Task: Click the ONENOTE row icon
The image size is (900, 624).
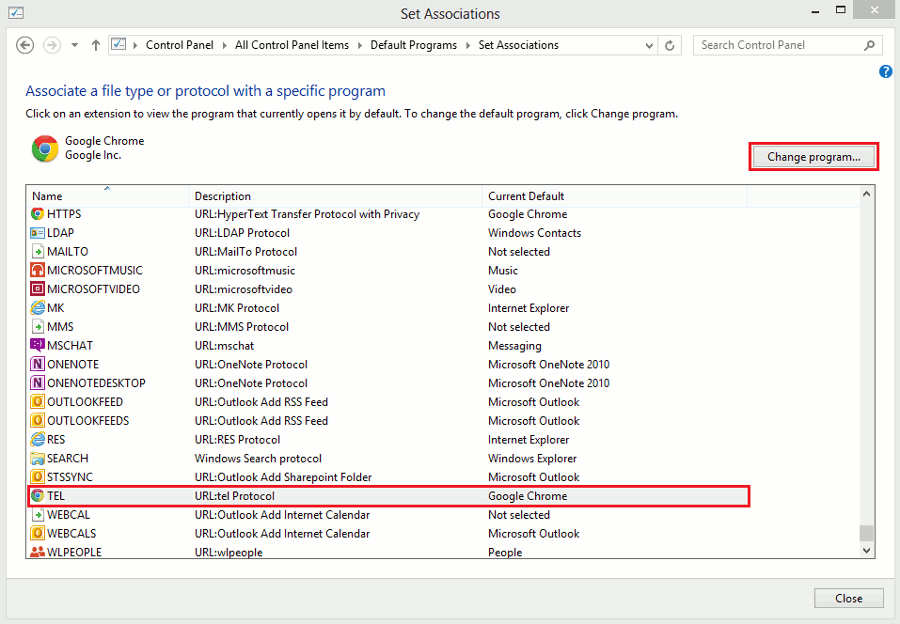Action: (x=37, y=365)
